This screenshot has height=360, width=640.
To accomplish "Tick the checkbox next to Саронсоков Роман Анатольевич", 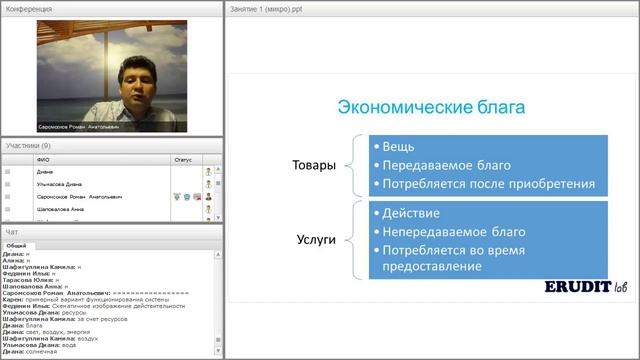I will [x=7, y=197].
